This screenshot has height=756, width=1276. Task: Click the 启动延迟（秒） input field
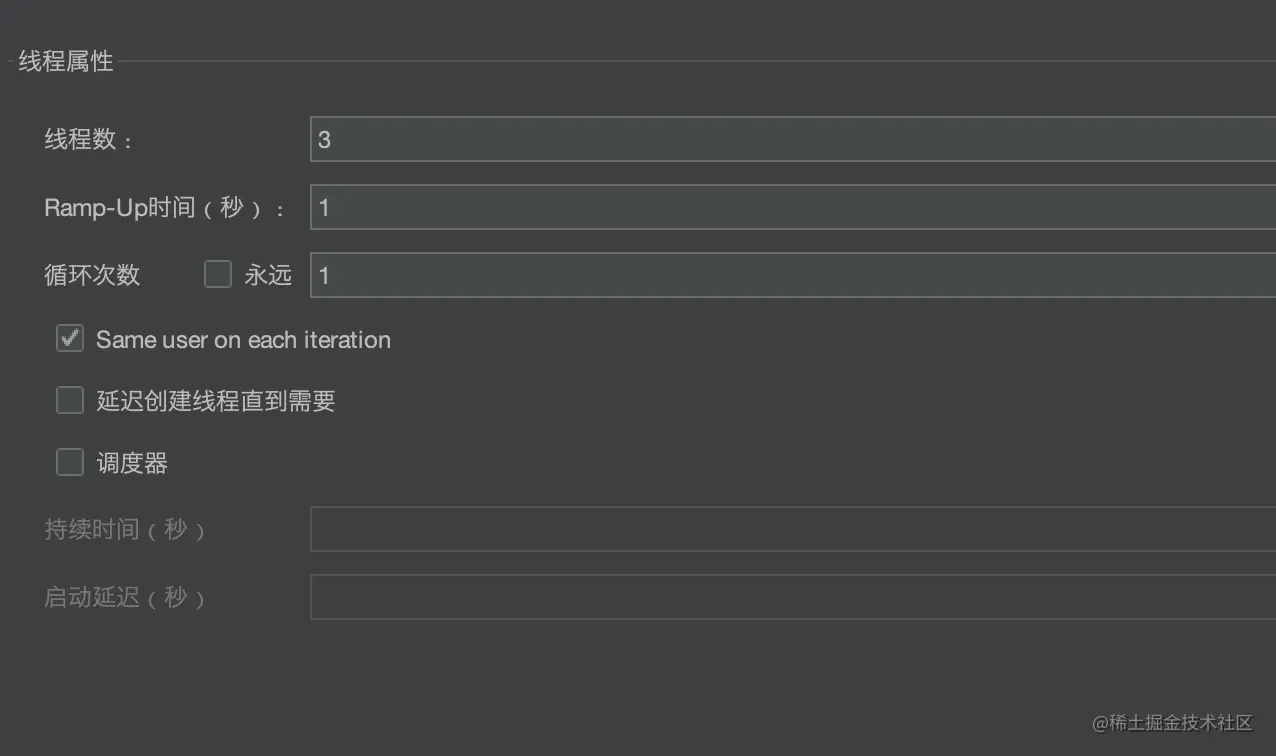click(x=792, y=597)
